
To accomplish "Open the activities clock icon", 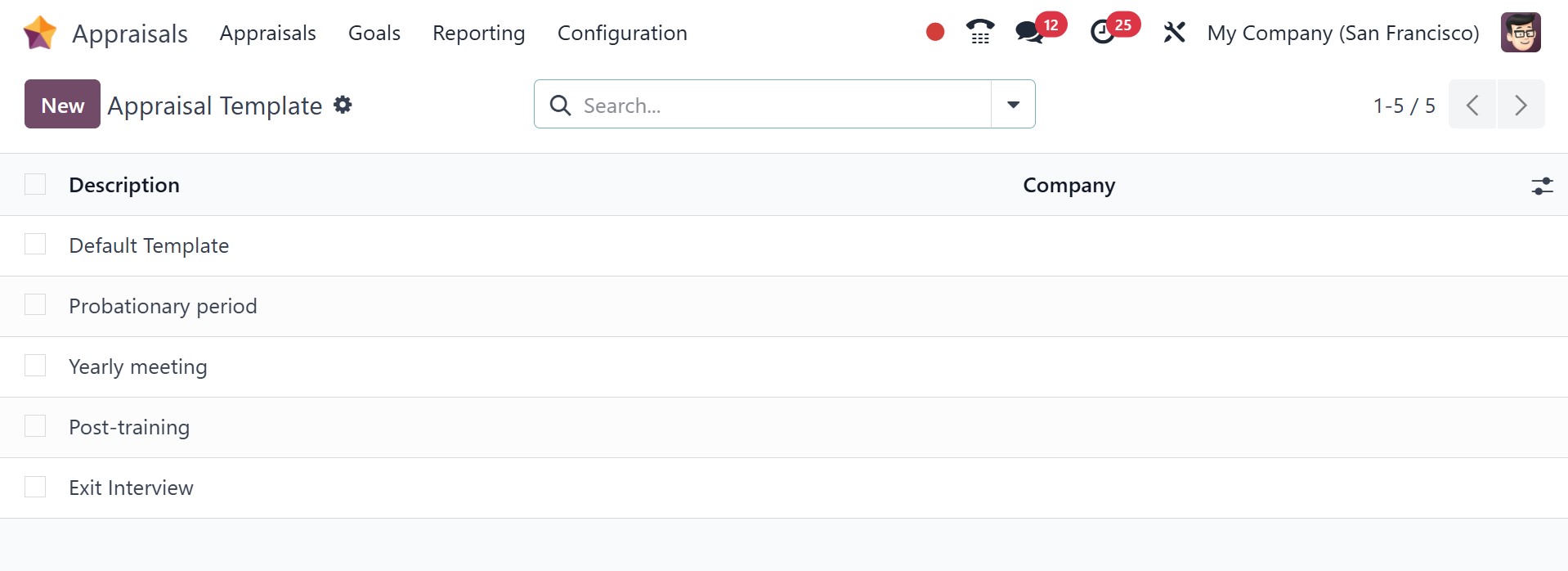I will pyautogui.click(x=1103, y=32).
